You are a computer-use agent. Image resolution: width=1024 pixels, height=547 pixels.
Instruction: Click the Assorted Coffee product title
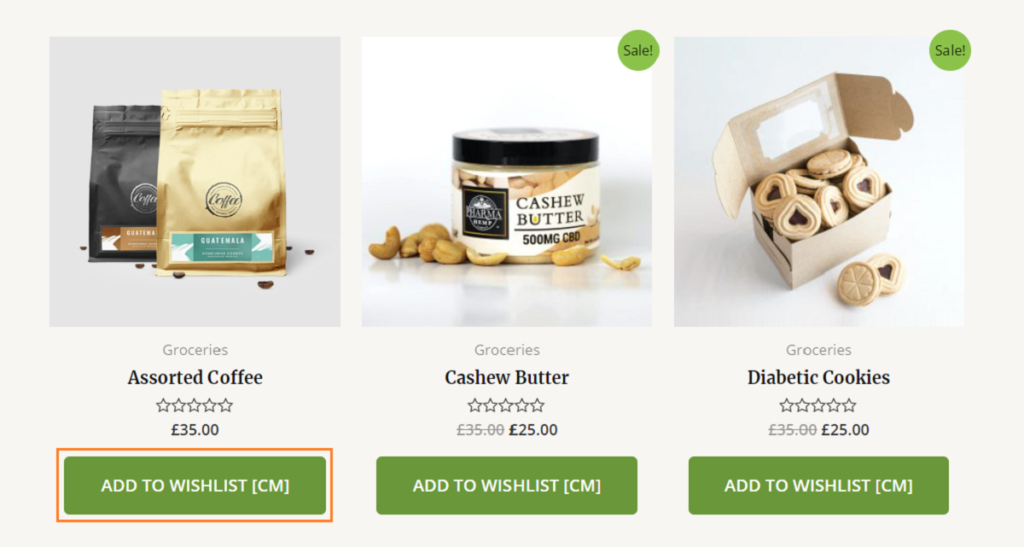(x=195, y=377)
